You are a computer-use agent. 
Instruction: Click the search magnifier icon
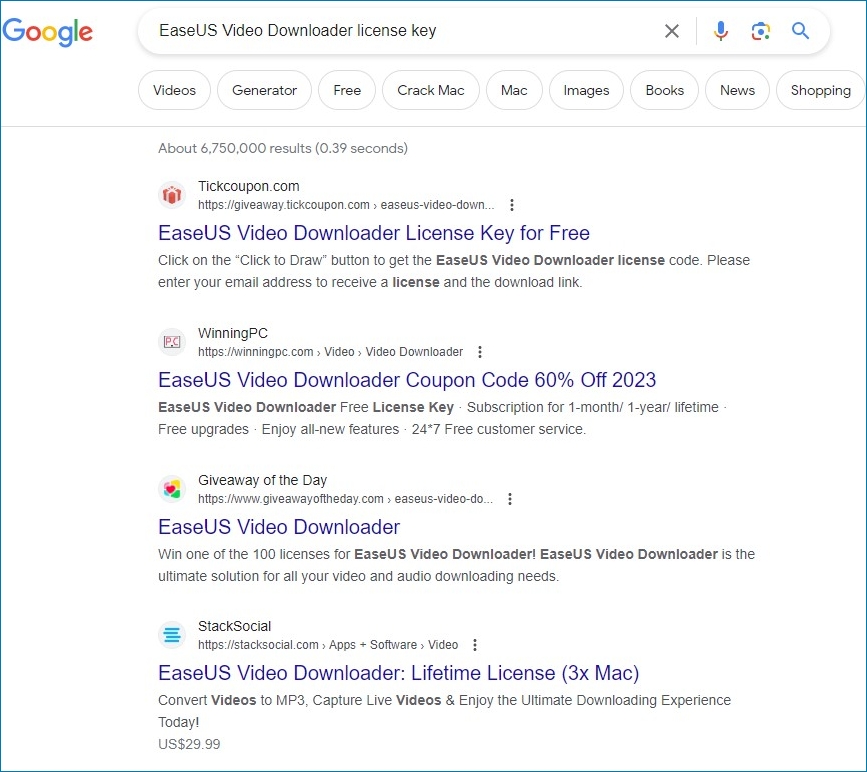point(799,31)
